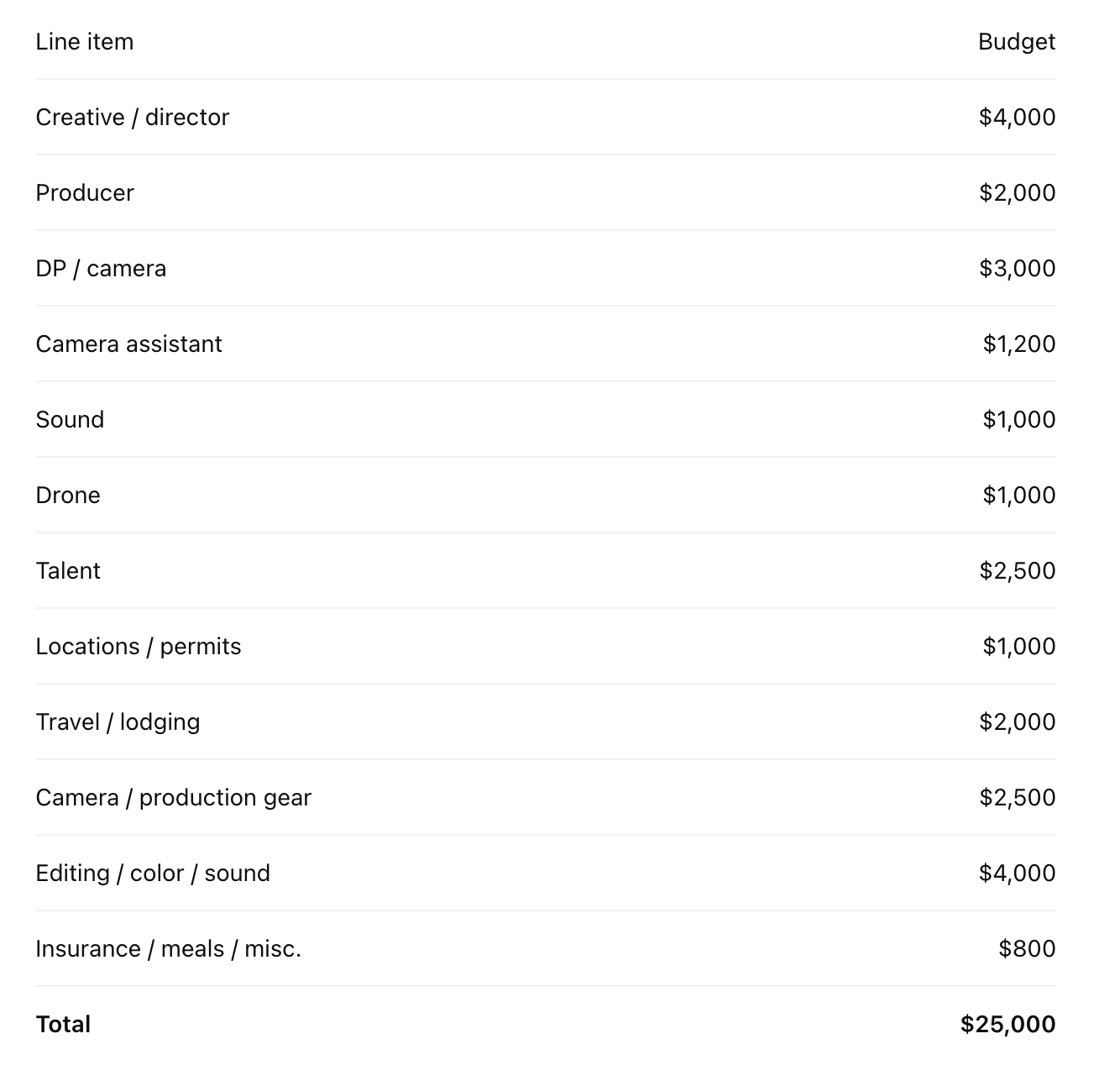Select the Camera assistant line item
1120x1065 pixels.
pyautogui.click(x=128, y=344)
